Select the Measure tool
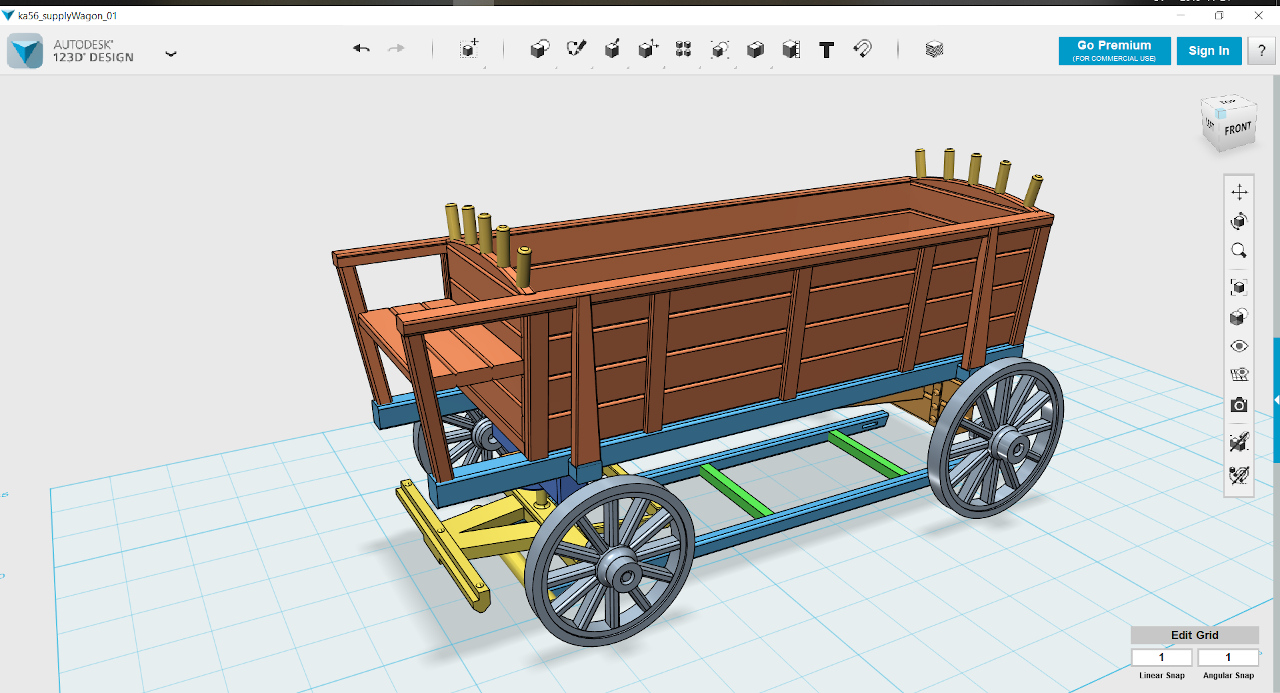The width and height of the screenshot is (1280, 693). (x=791, y=49)
